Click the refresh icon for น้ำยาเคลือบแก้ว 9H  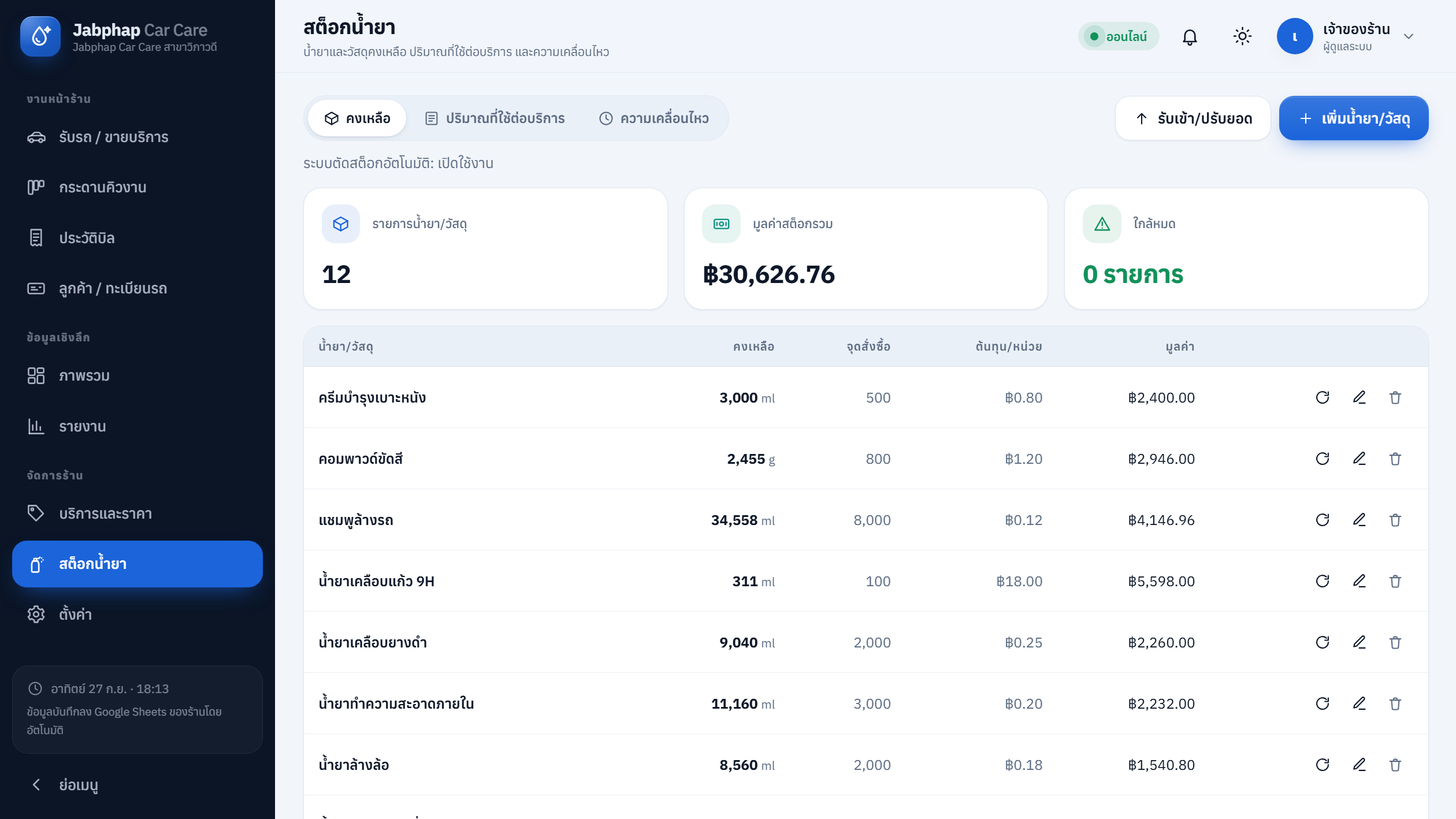click(x=1323, y=581)
